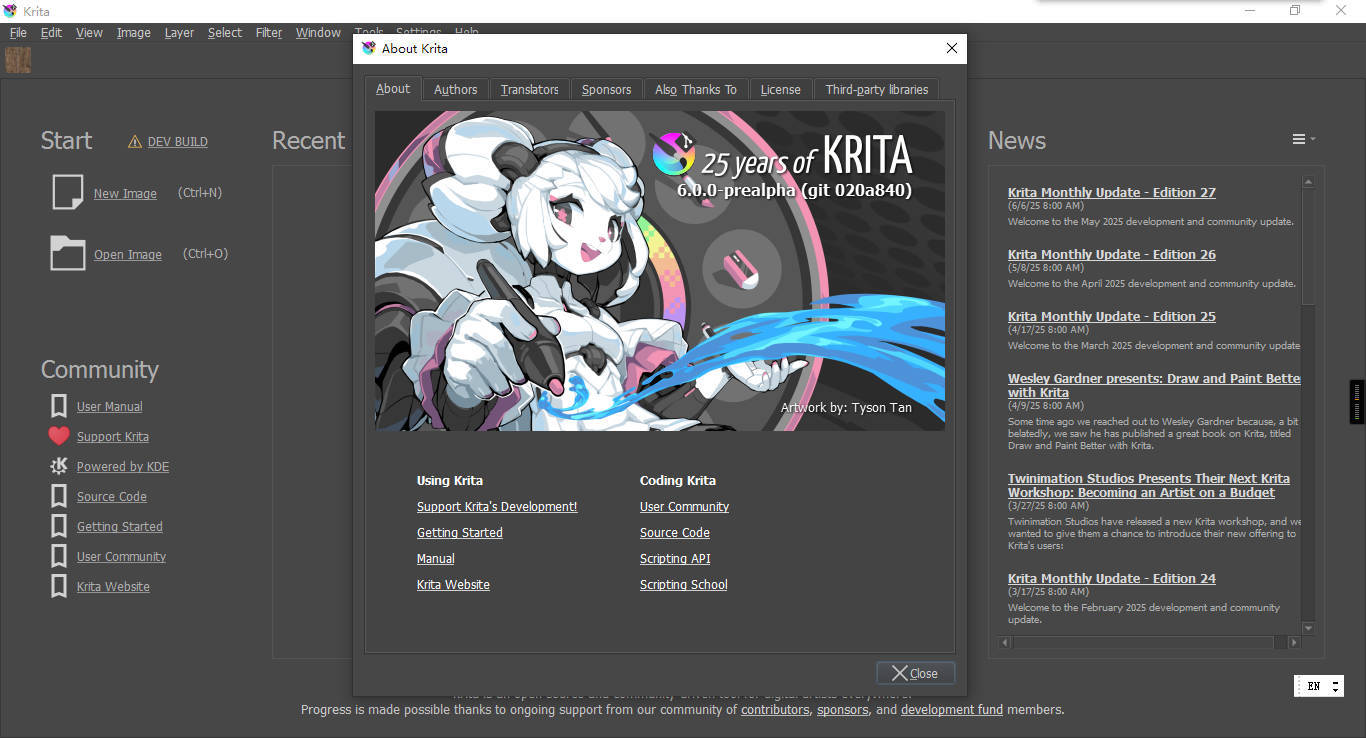Open the File menu
The width and height of the screenshot is (1366, 738).
pyautogui.click(x=18, y=32)
